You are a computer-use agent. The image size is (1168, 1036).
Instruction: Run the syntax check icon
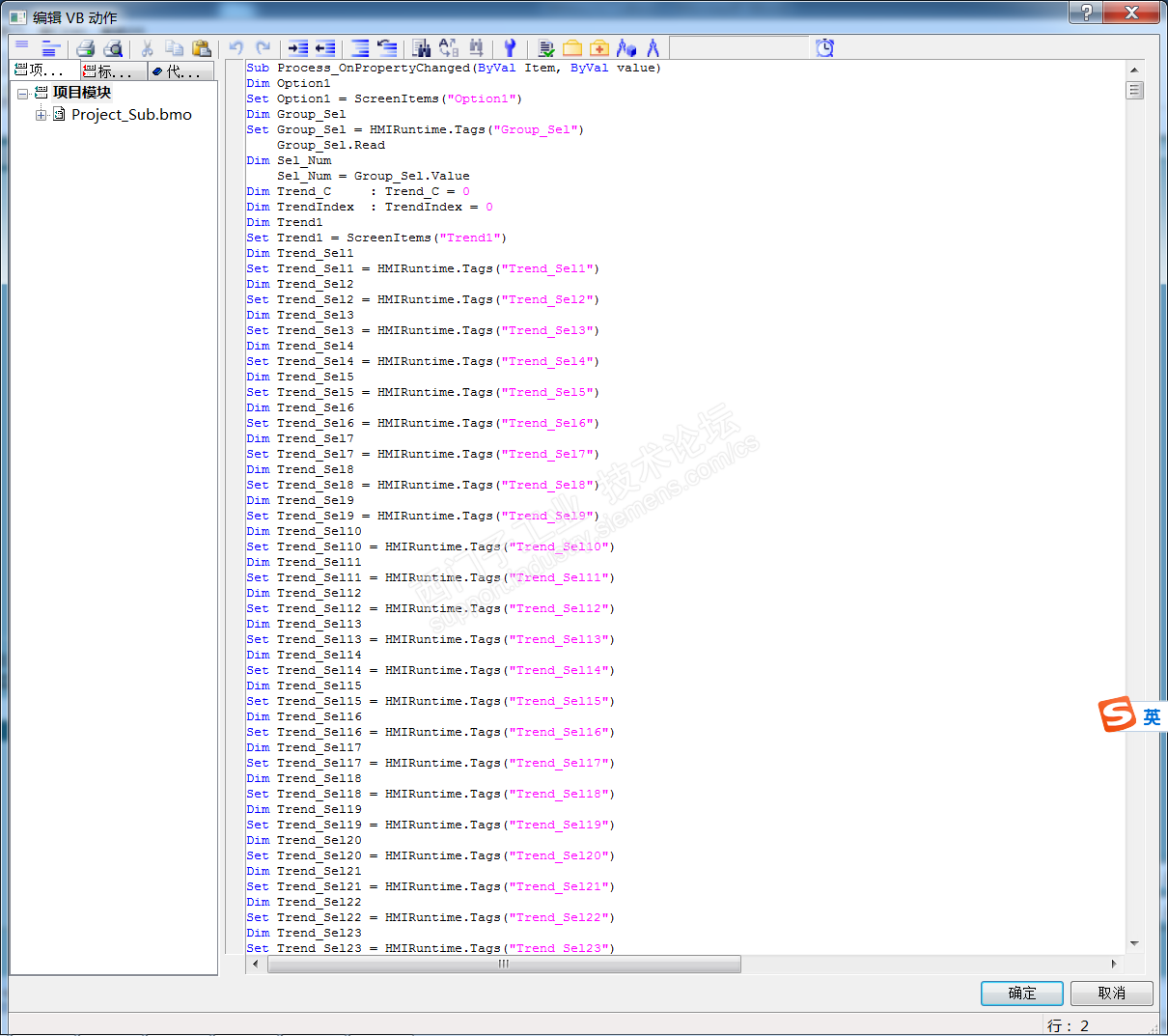(x=546, y=47)
